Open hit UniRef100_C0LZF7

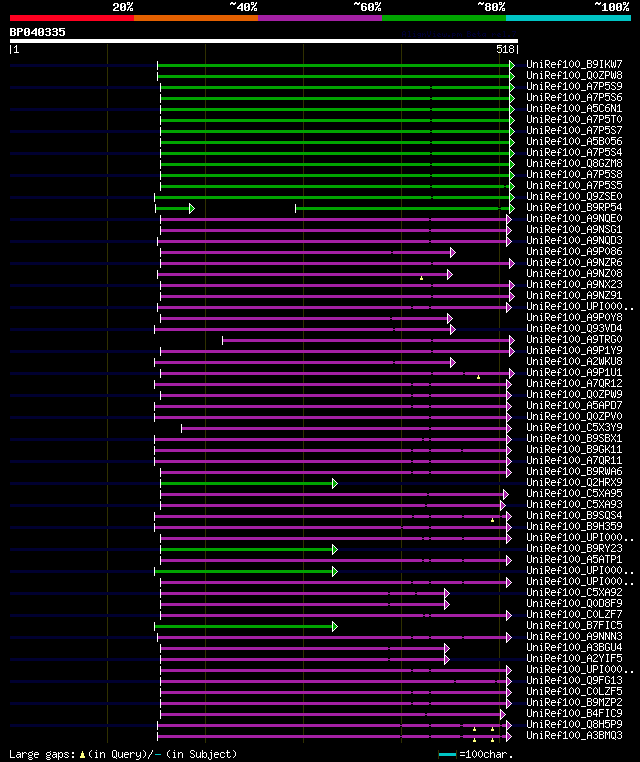pos(574,614)
